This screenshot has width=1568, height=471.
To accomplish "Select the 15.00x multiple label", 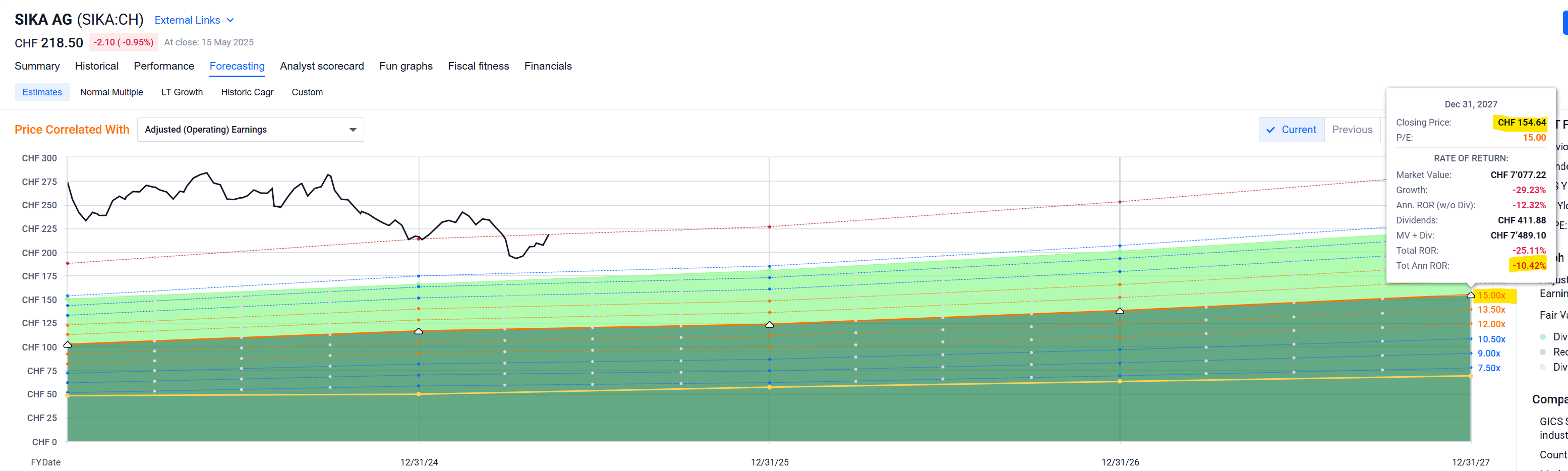I will tap(1491, 295).
